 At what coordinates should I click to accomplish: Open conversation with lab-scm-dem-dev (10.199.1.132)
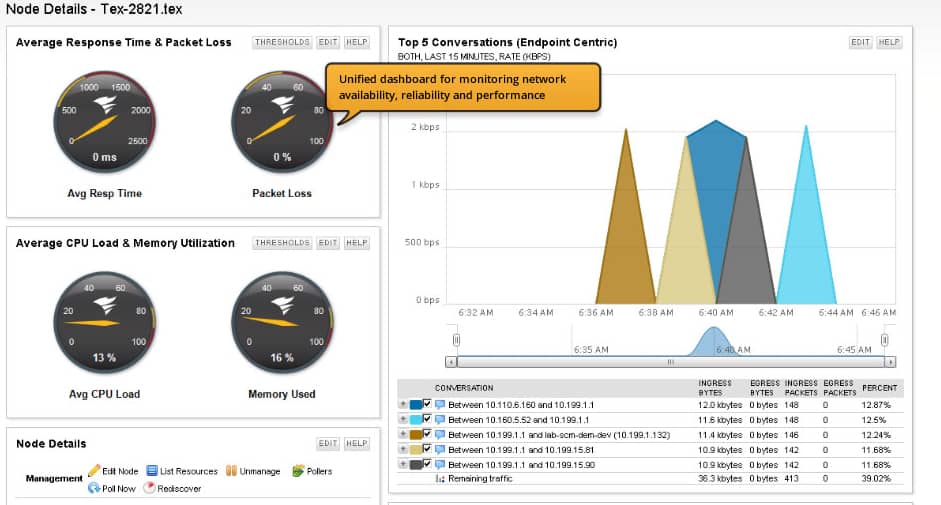click(559, 435)
